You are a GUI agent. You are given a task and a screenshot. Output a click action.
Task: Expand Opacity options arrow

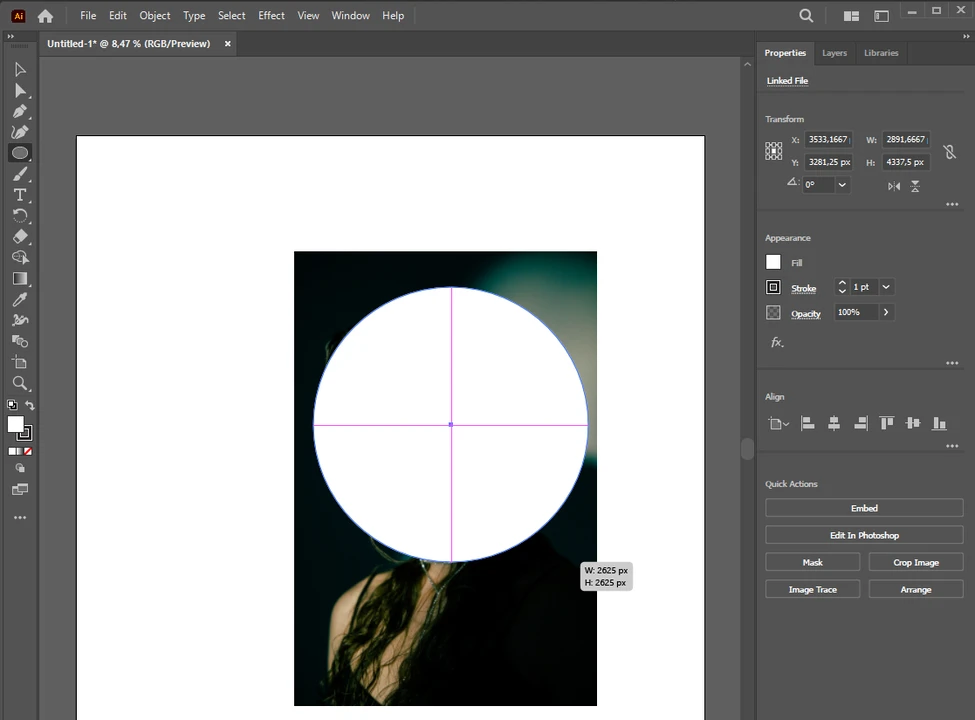[x=886, y=312]
